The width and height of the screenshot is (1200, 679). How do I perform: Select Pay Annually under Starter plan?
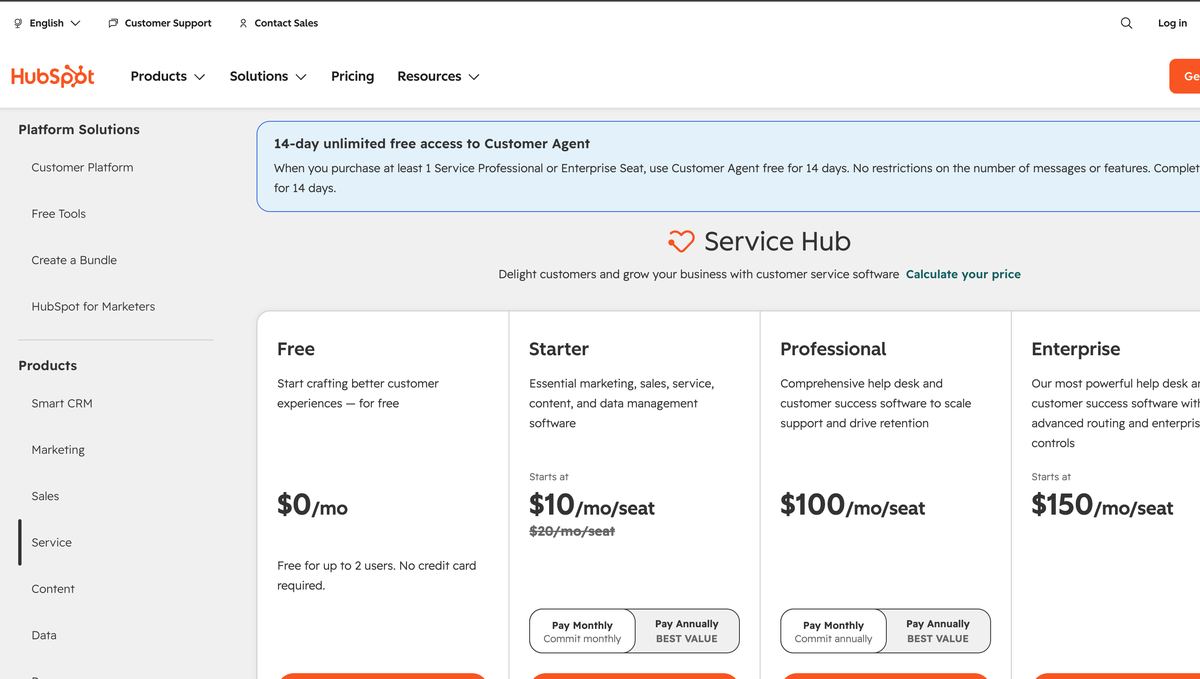pos(687,631)
